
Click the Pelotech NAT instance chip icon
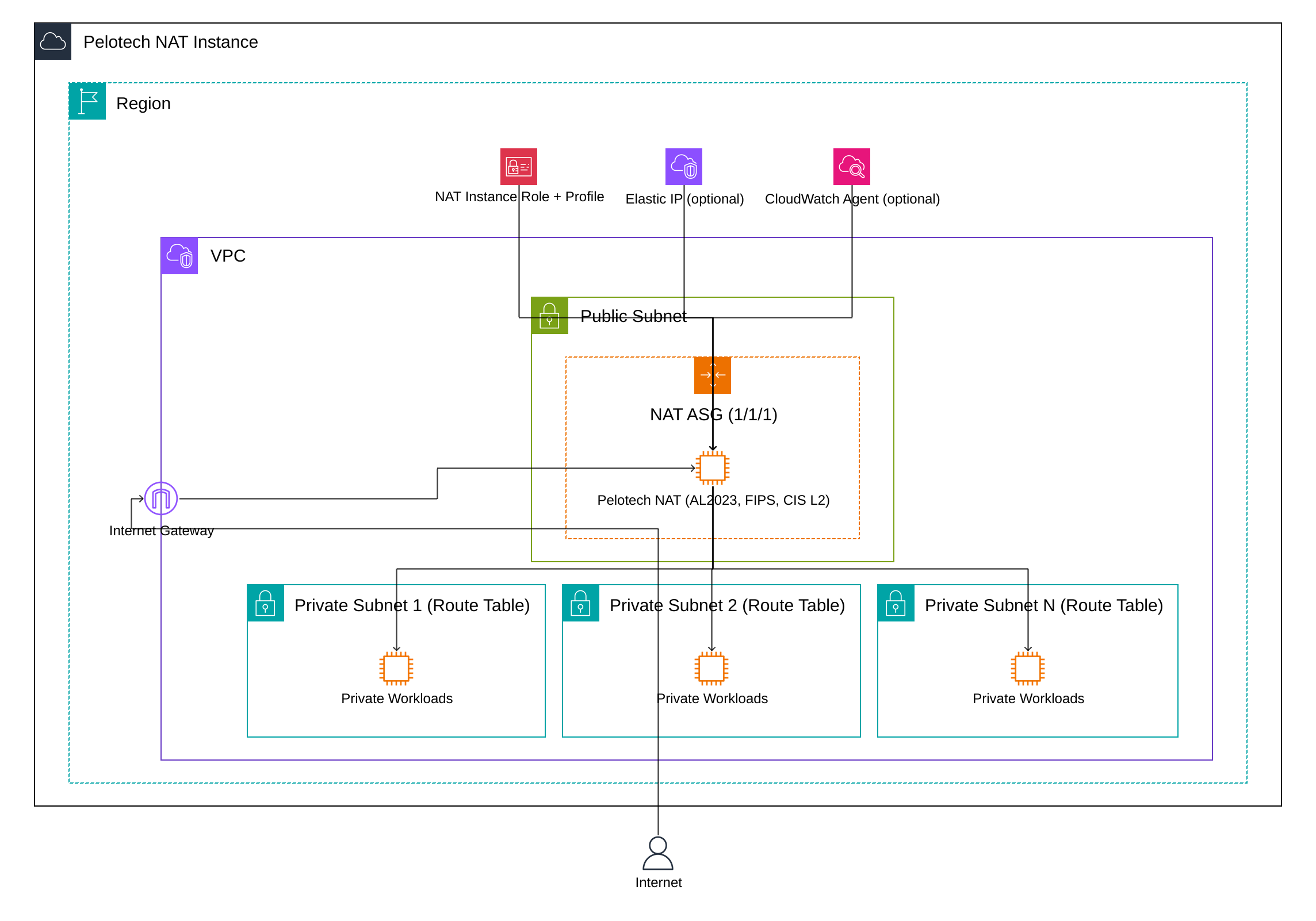pyautogui.click(x=713, y=468)
